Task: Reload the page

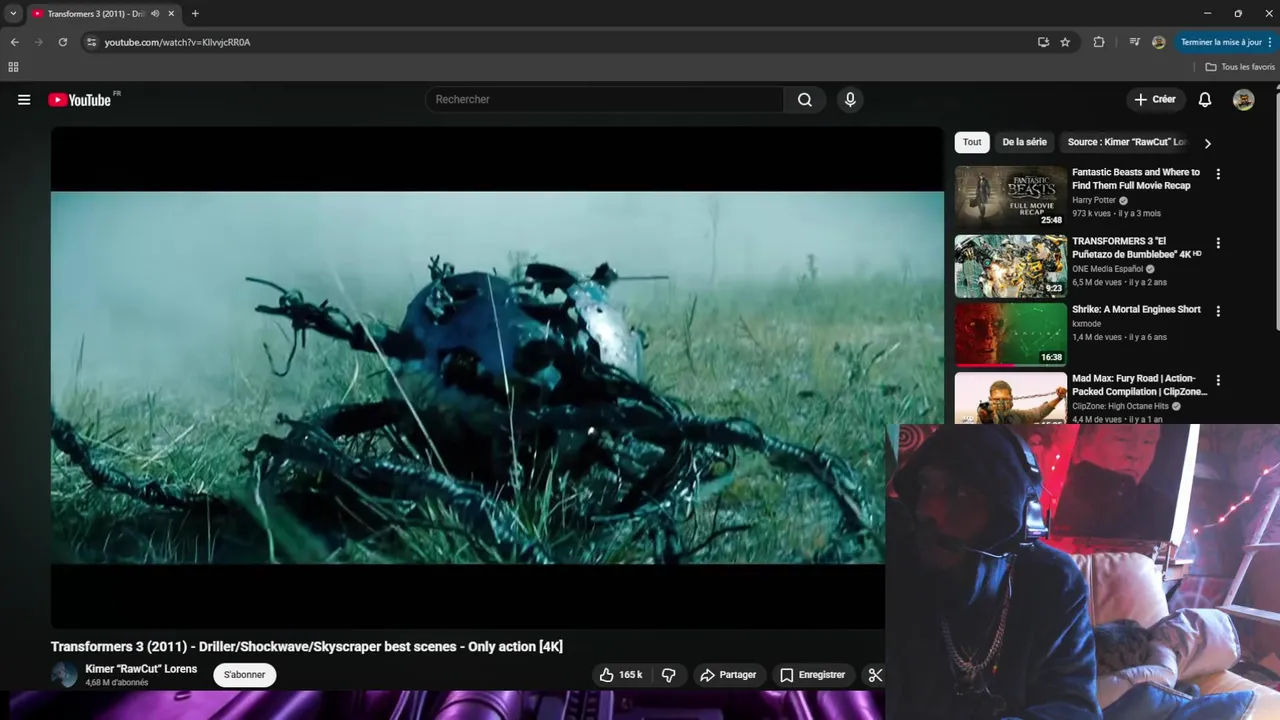Action: 62,42
